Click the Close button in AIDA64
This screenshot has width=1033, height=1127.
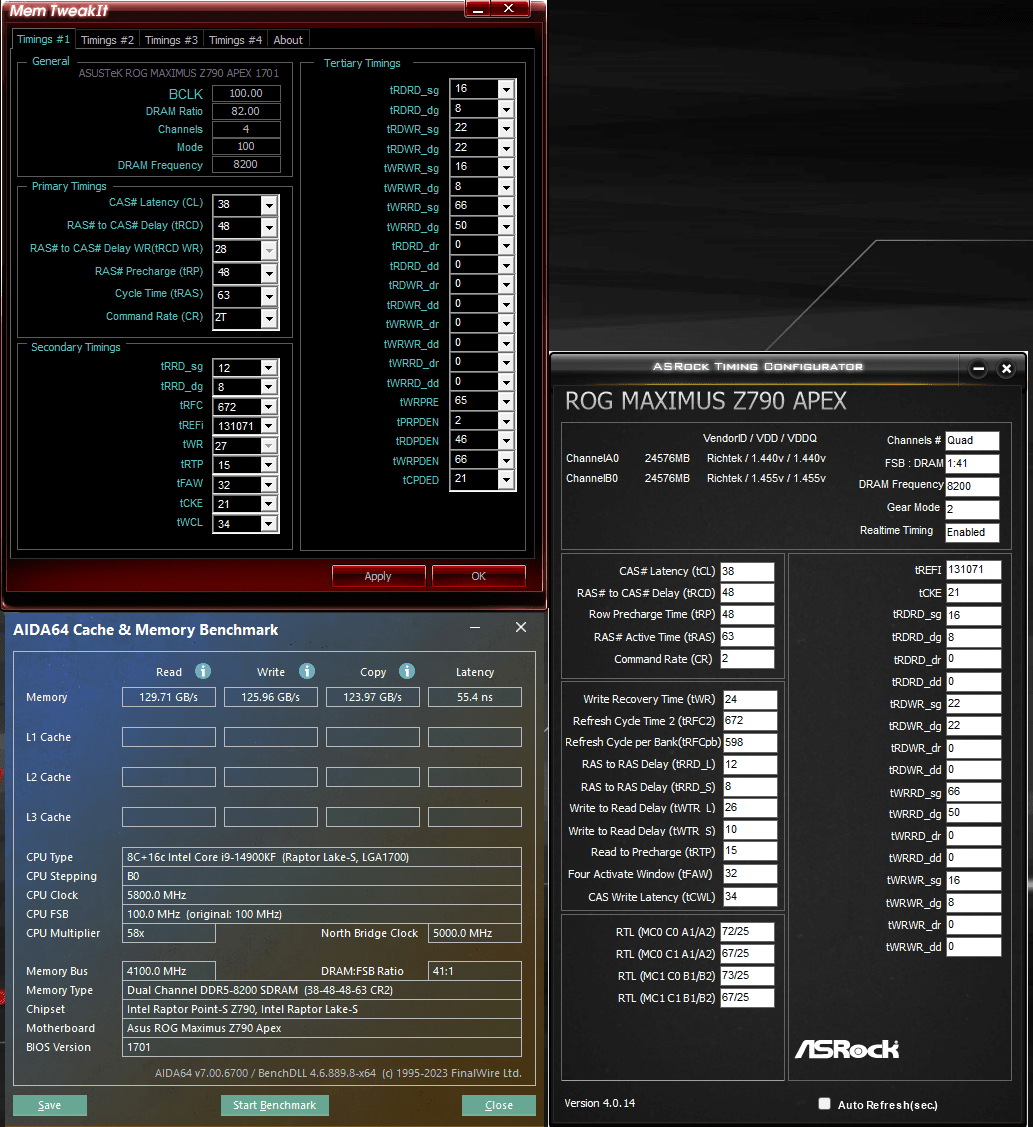pyautogui.click(x=499, y=1105)
